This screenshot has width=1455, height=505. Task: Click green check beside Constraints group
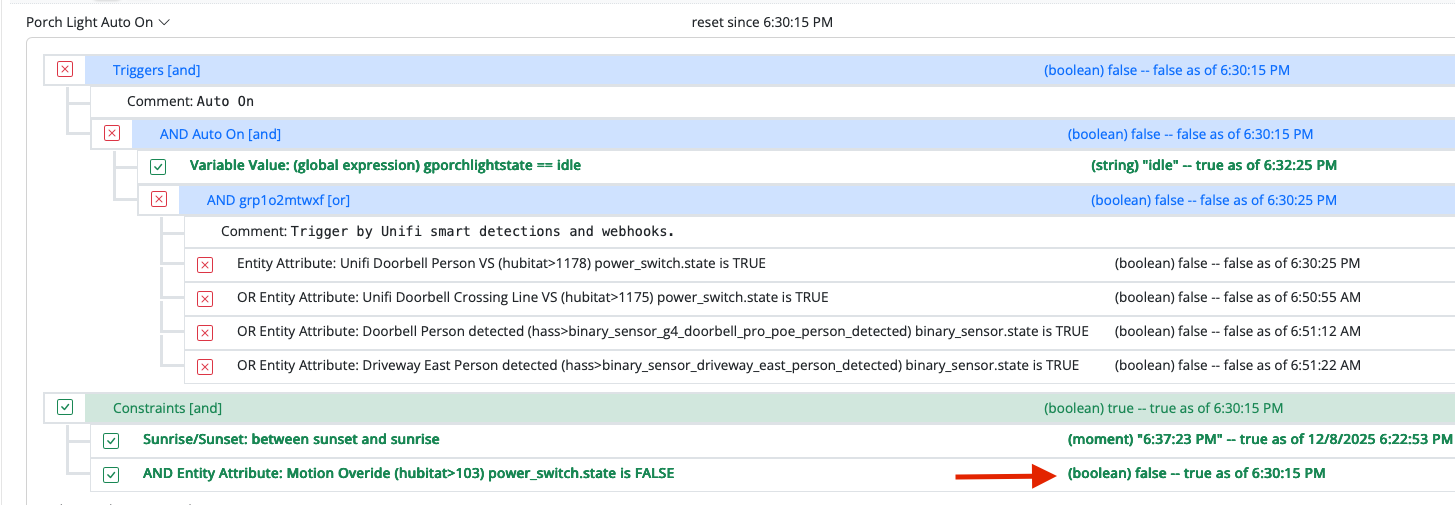[x=65, y=408]
